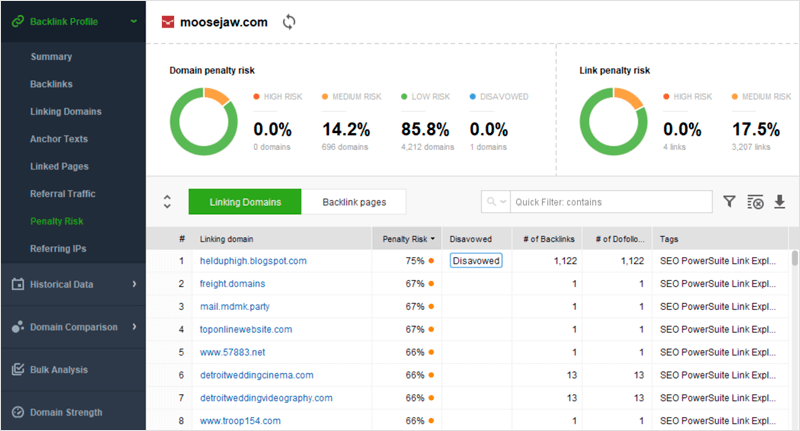Click the Disavowed tag in row one
Image resolution: width=800 pixels, height=431 pixels.
(x=476, y=261)
